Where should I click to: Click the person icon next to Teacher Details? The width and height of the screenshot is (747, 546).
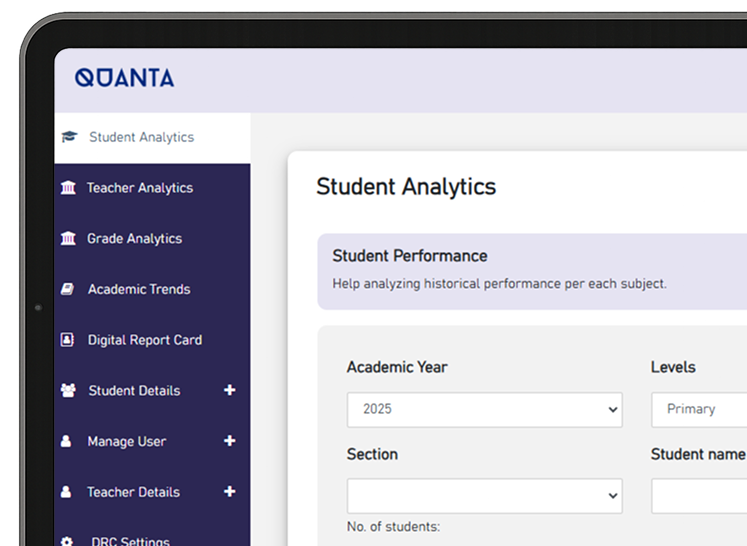click(x=66, y=492)
